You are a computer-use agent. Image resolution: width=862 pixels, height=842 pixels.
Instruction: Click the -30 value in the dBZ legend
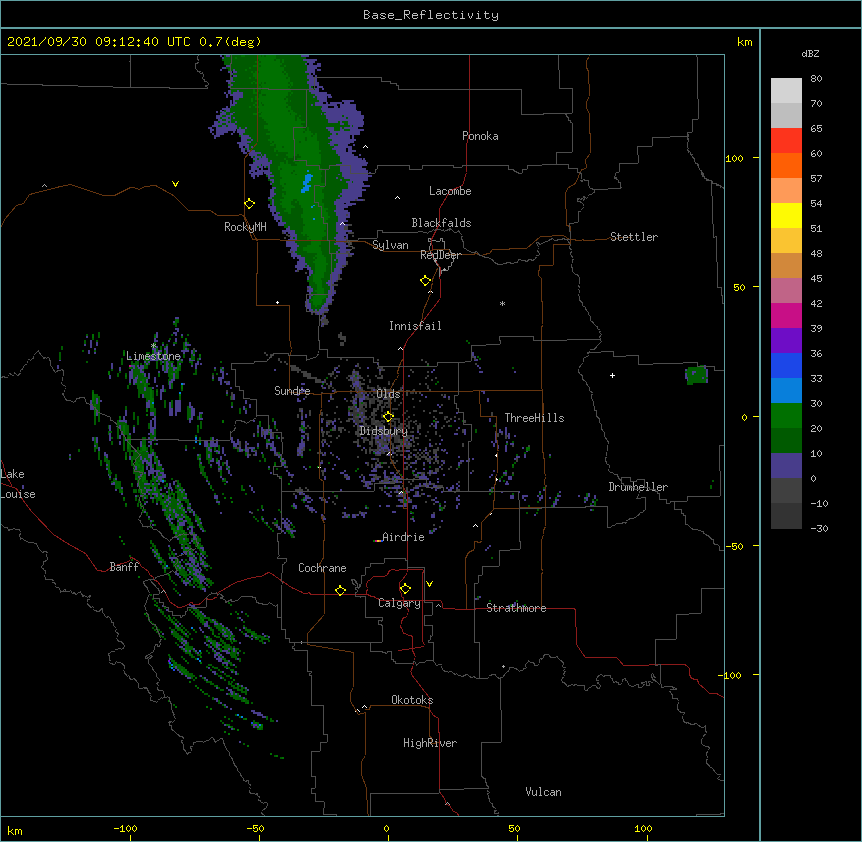pyautogui.click(x=819, y=529)
